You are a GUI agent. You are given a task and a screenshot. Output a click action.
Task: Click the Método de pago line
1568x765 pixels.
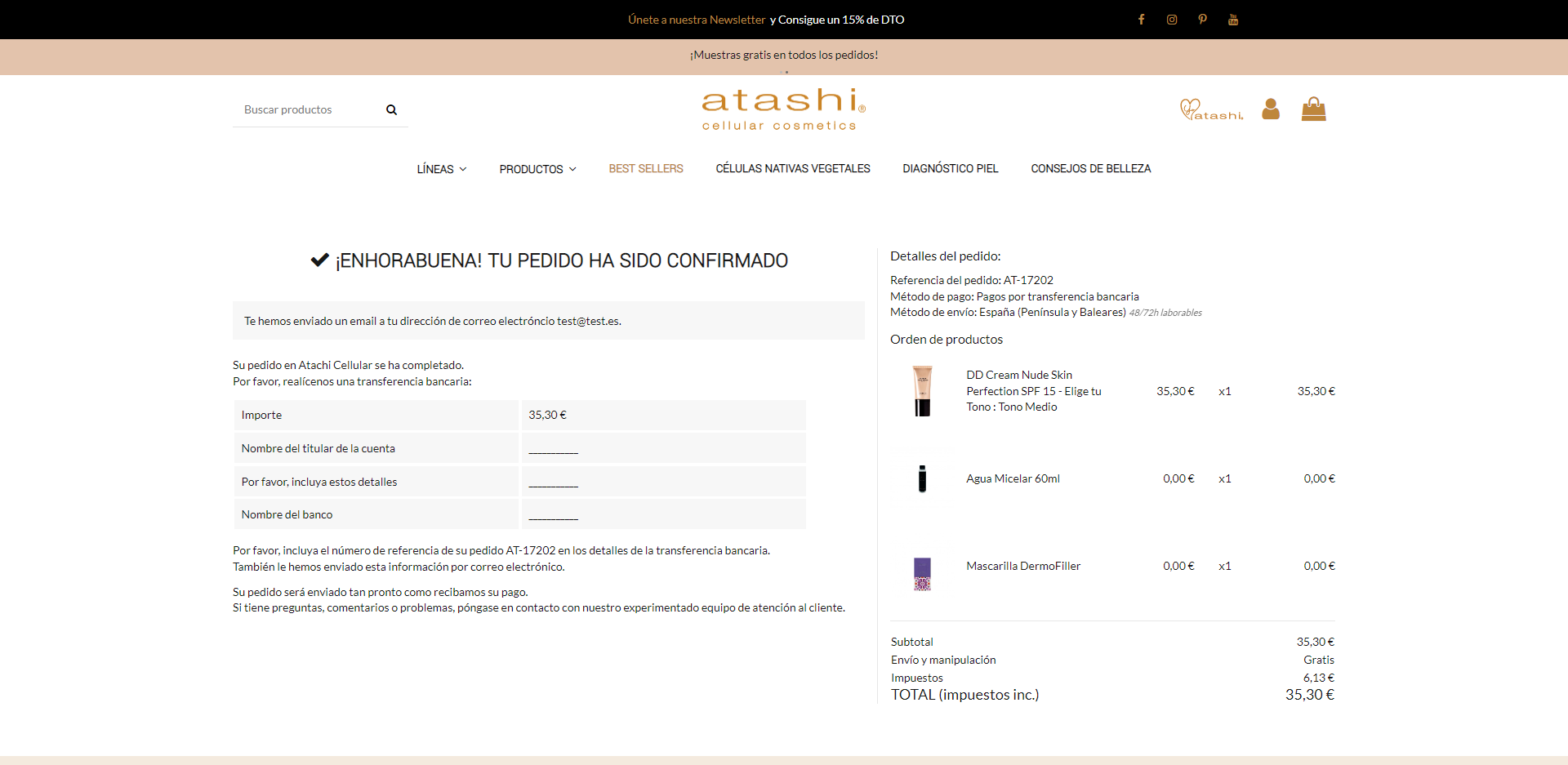pyautogui.click(x=1014, y=296)
